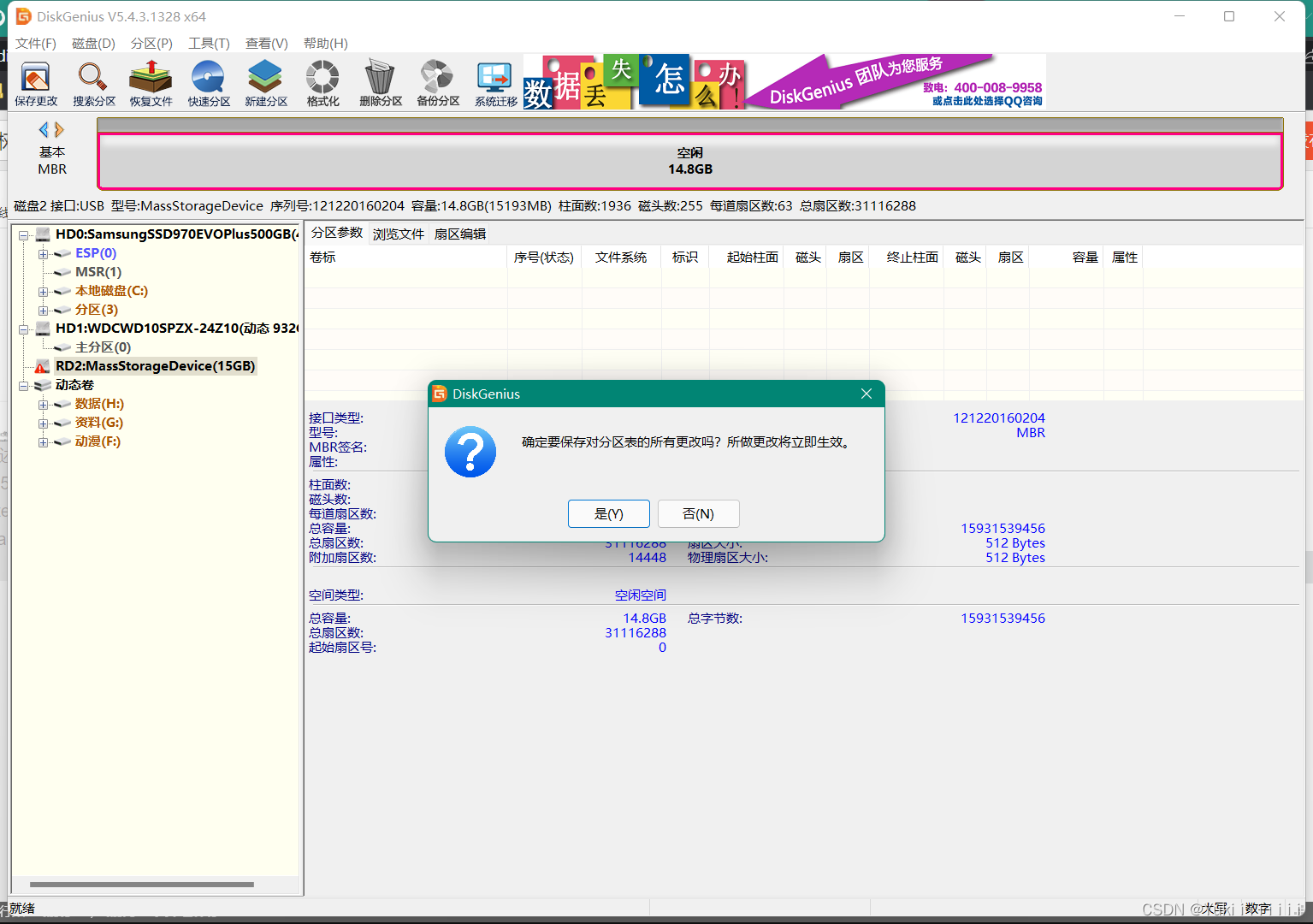
Task: Close the DiskGenius confirmation dialog
Action: pos(866,394)
